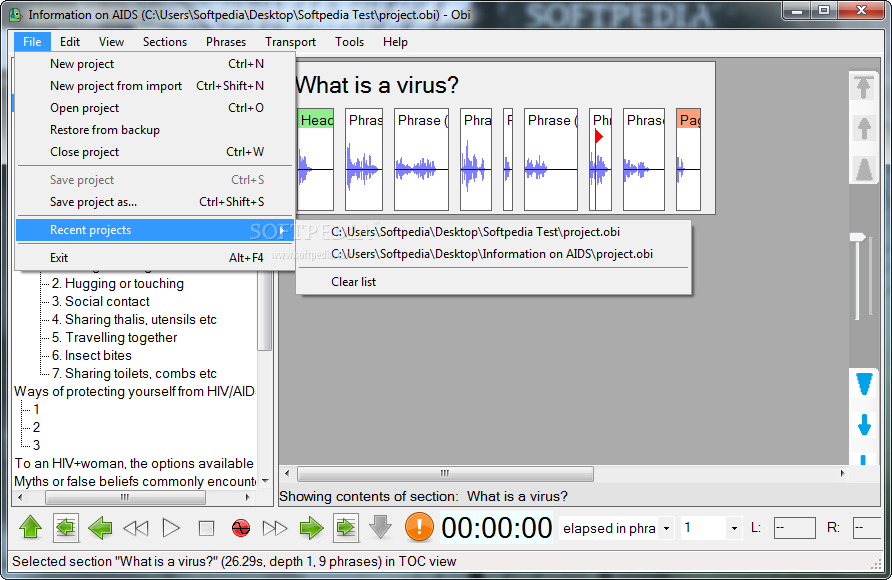Select '6. Insect bites' in TOC
Image resolution: width=892 pixels, height=580 pixels.
pos(92,355)
